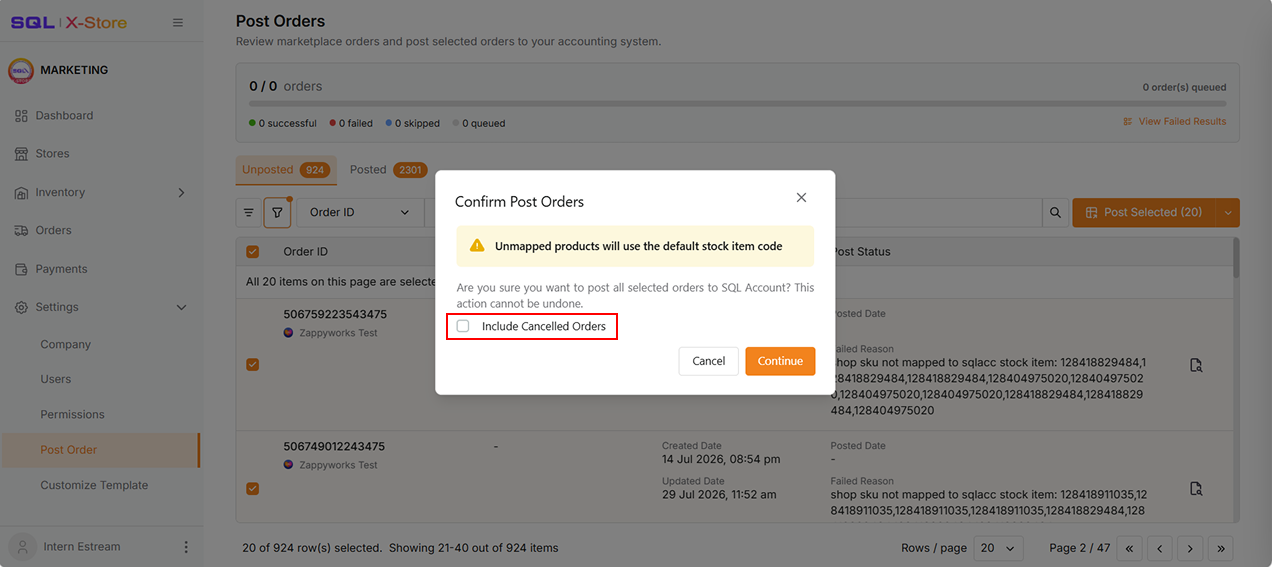View details icon for order 506749012243475

tap(1196, 489)
